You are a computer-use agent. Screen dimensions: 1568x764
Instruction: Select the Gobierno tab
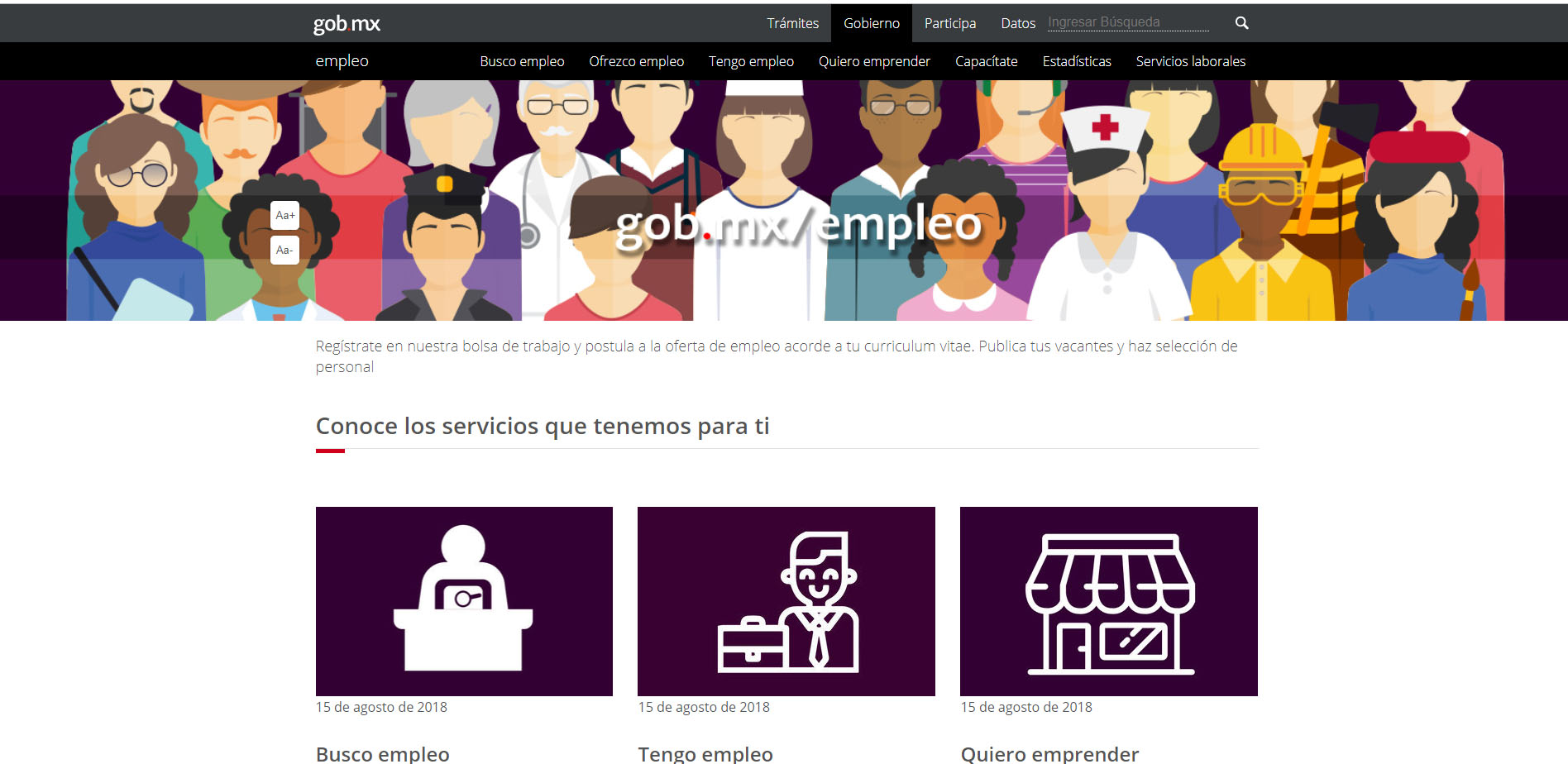pyautogui.click(x=871, y=23)
